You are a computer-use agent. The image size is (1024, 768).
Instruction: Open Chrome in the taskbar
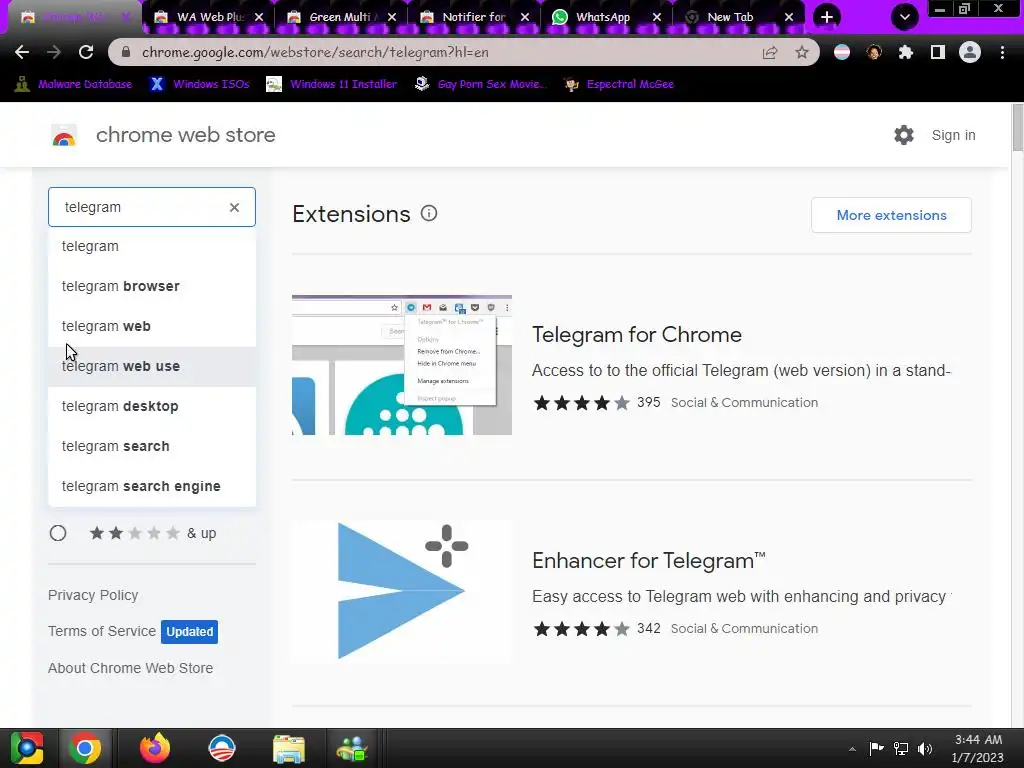[x=84, y=748]
